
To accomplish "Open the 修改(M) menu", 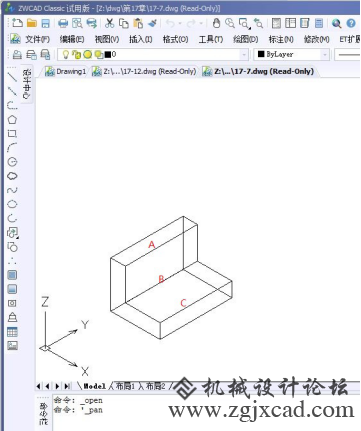I will (316, 39).
